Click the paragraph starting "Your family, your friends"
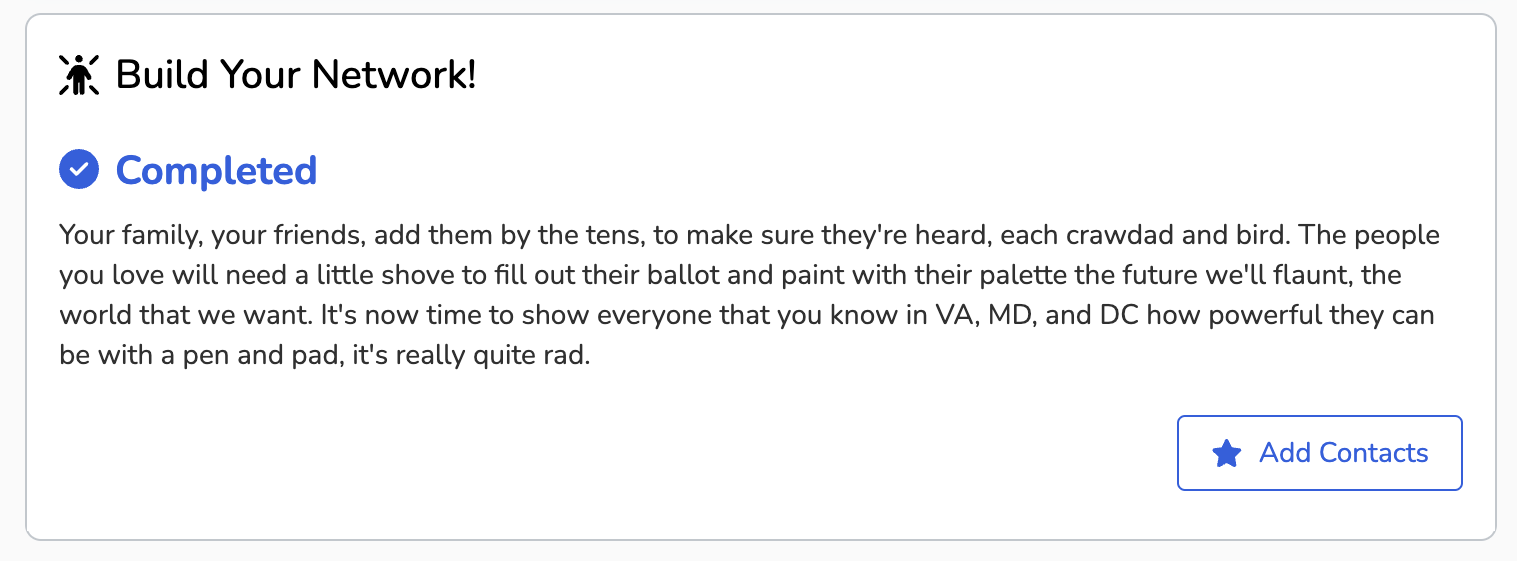Image resolution: width=1517 pixels, height=561 pixels. click(x=750, y=295)
